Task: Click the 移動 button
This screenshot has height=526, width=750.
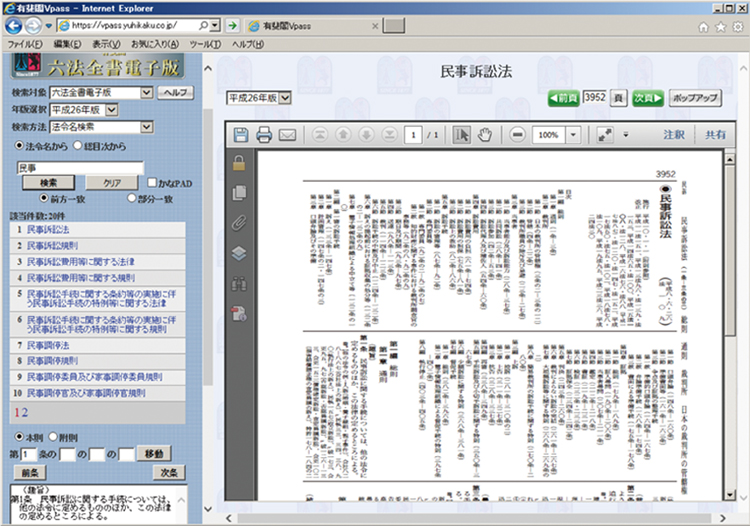Action: coord(154,454)
